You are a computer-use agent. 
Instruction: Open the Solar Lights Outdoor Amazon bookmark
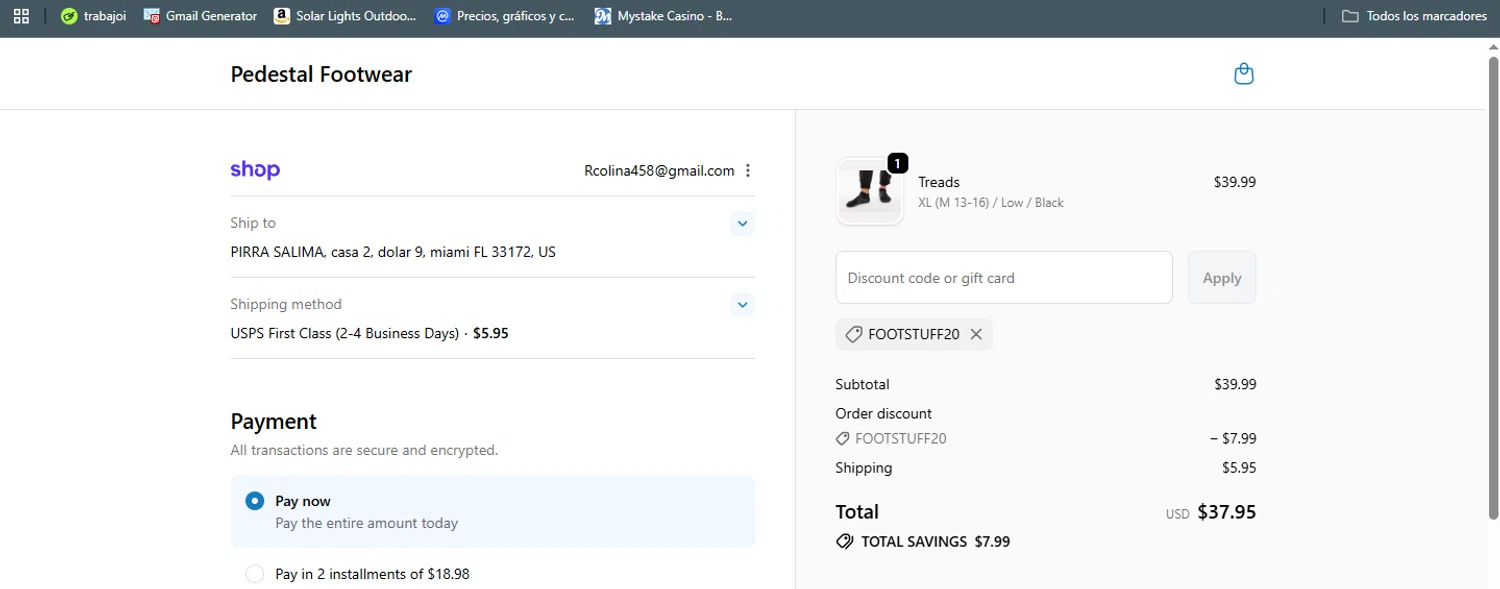click(344, 16)
